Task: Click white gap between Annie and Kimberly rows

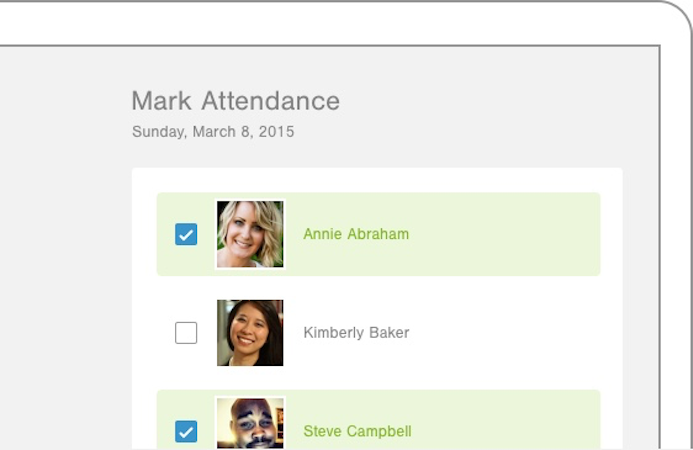Action: click(378, 283)
